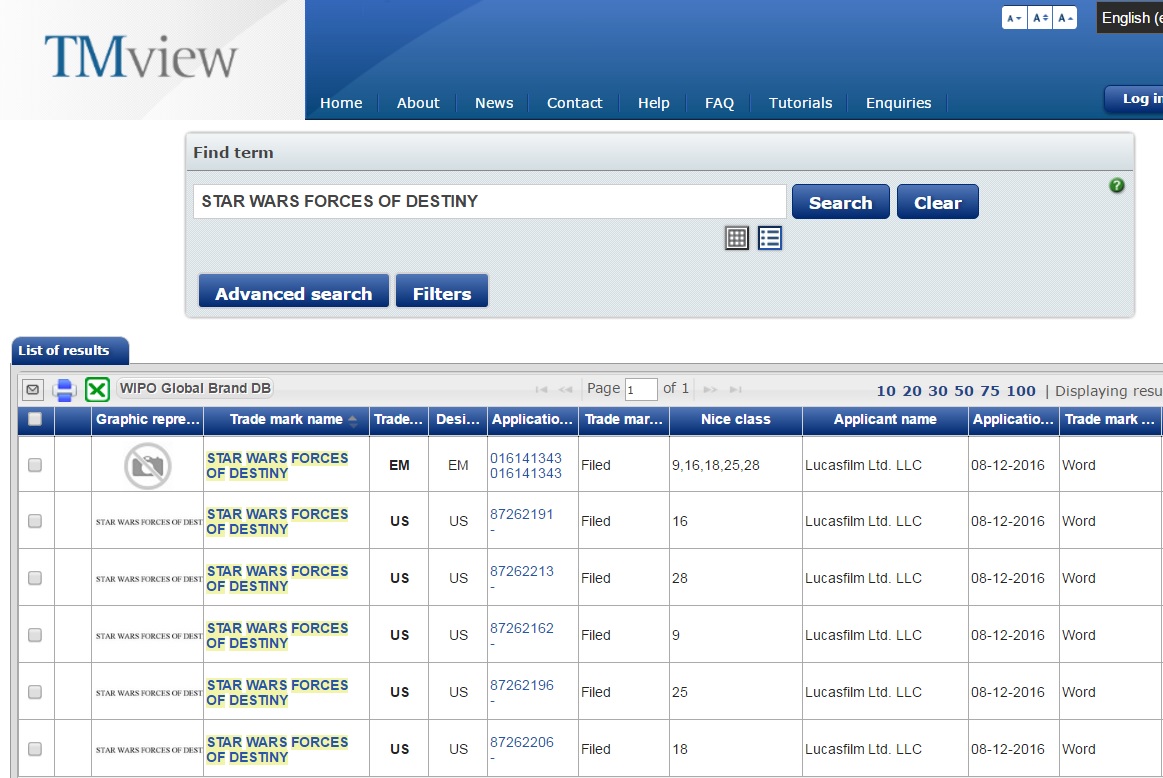Image resolution: width=1163 pixels, height=778 pixels.
Task: Select checkbox for application 87262191 row
Action: click(x=35, y=521)
